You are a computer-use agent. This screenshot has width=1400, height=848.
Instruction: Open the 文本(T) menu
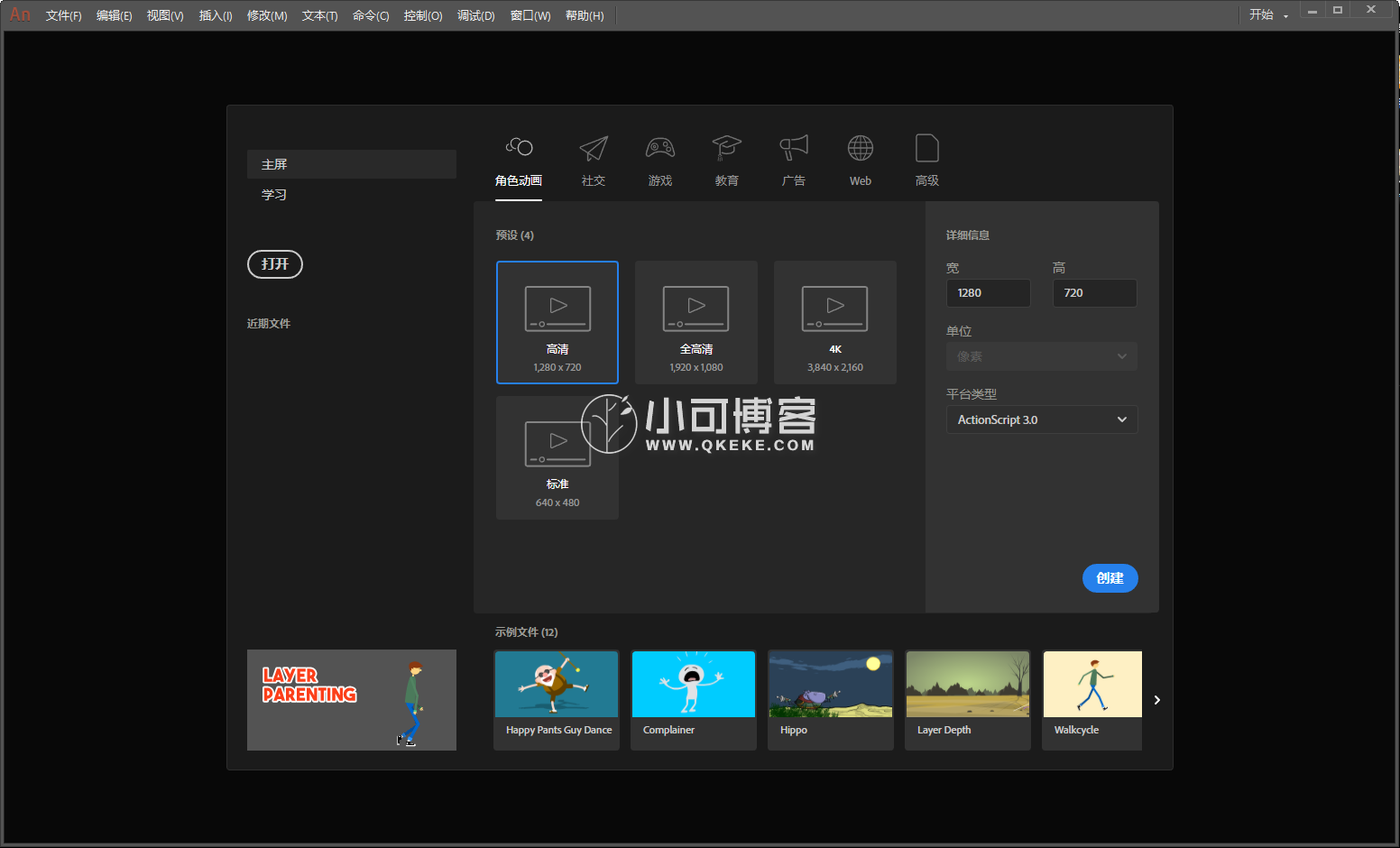(319, 15)
